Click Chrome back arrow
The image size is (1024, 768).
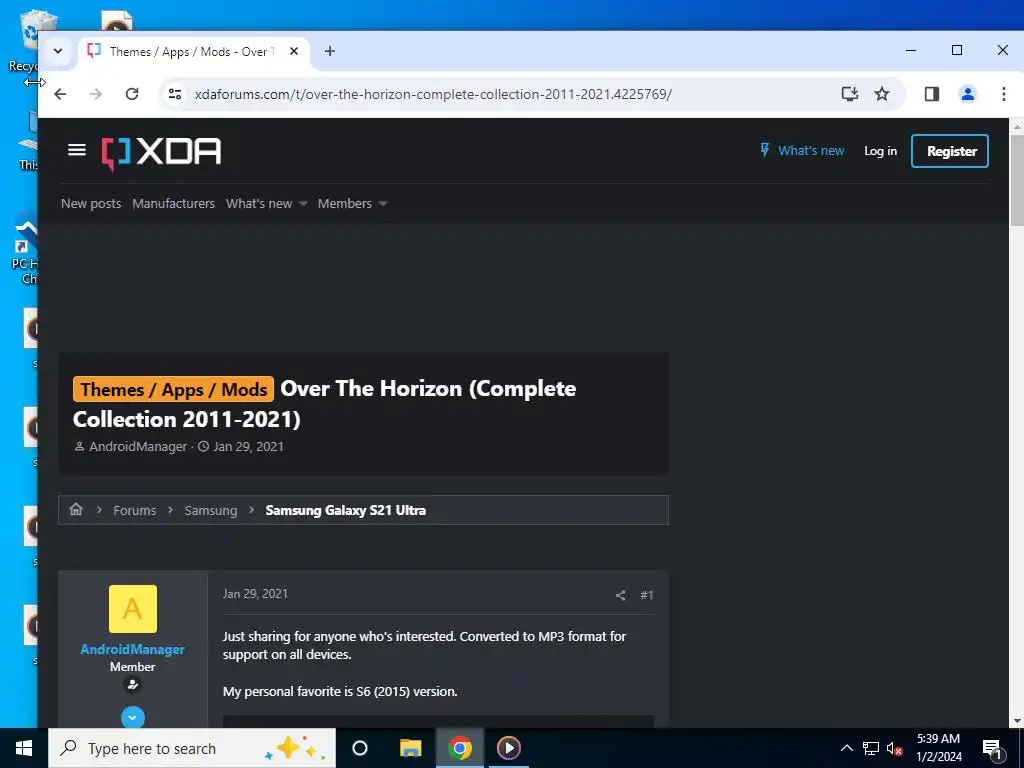click(60, 94)
